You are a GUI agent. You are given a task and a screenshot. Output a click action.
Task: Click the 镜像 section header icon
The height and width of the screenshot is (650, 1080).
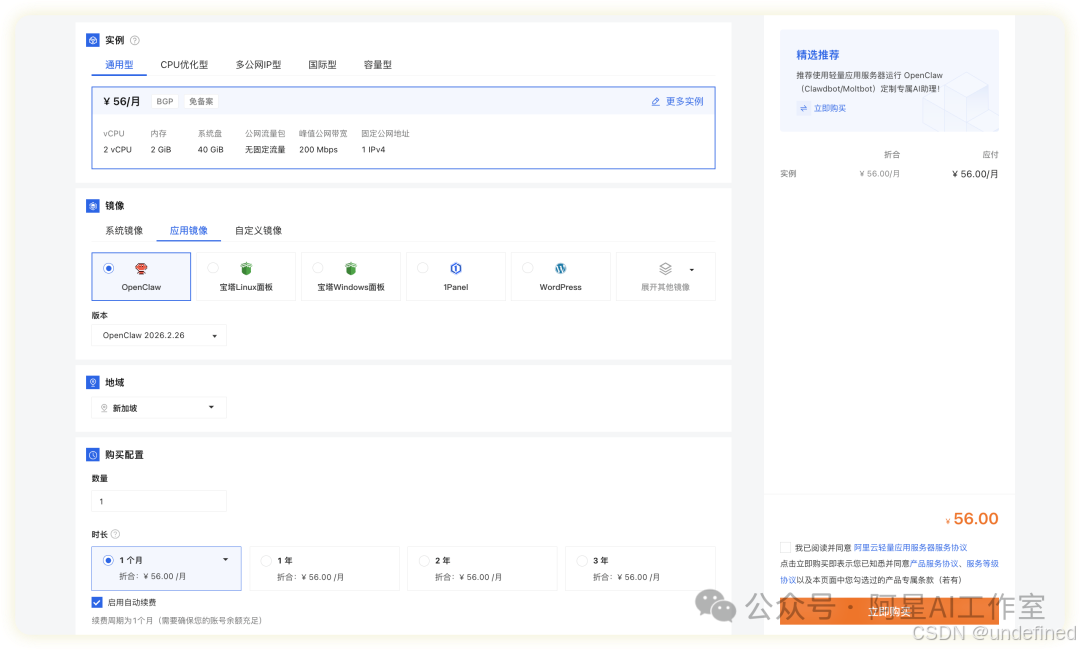(91, 206)
